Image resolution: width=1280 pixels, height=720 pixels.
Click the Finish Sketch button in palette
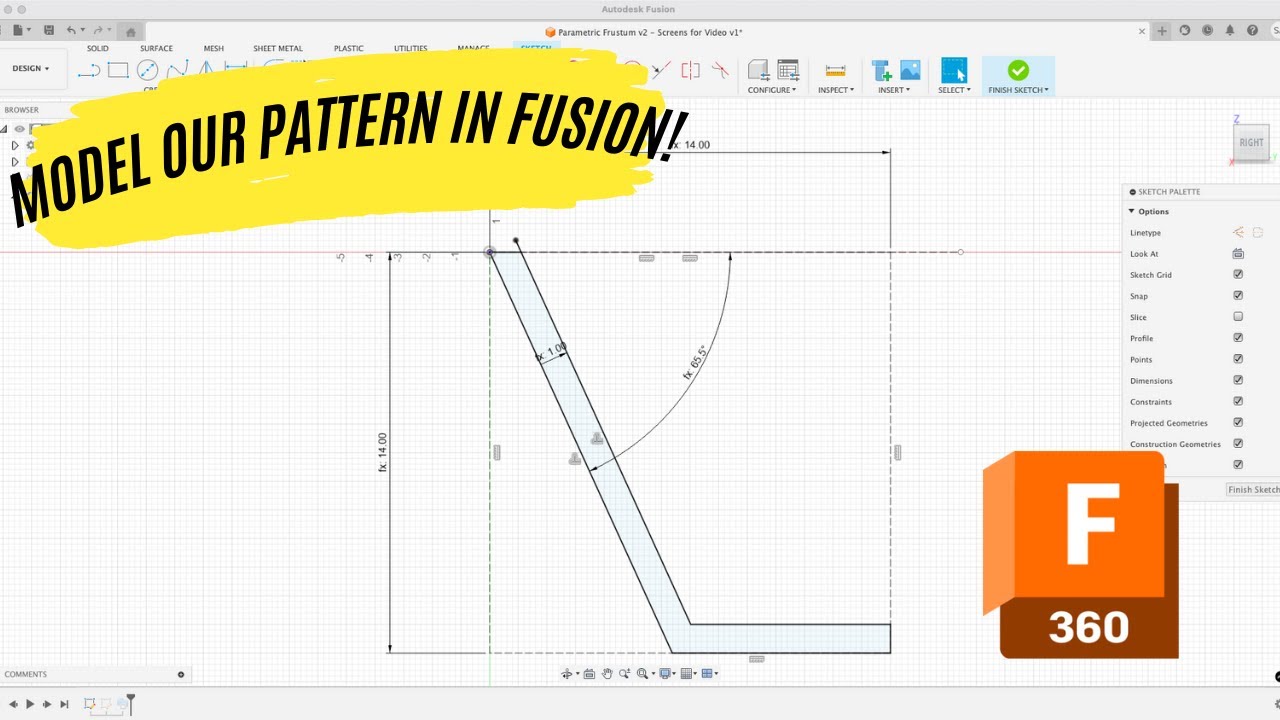[x=1253, y=490]
